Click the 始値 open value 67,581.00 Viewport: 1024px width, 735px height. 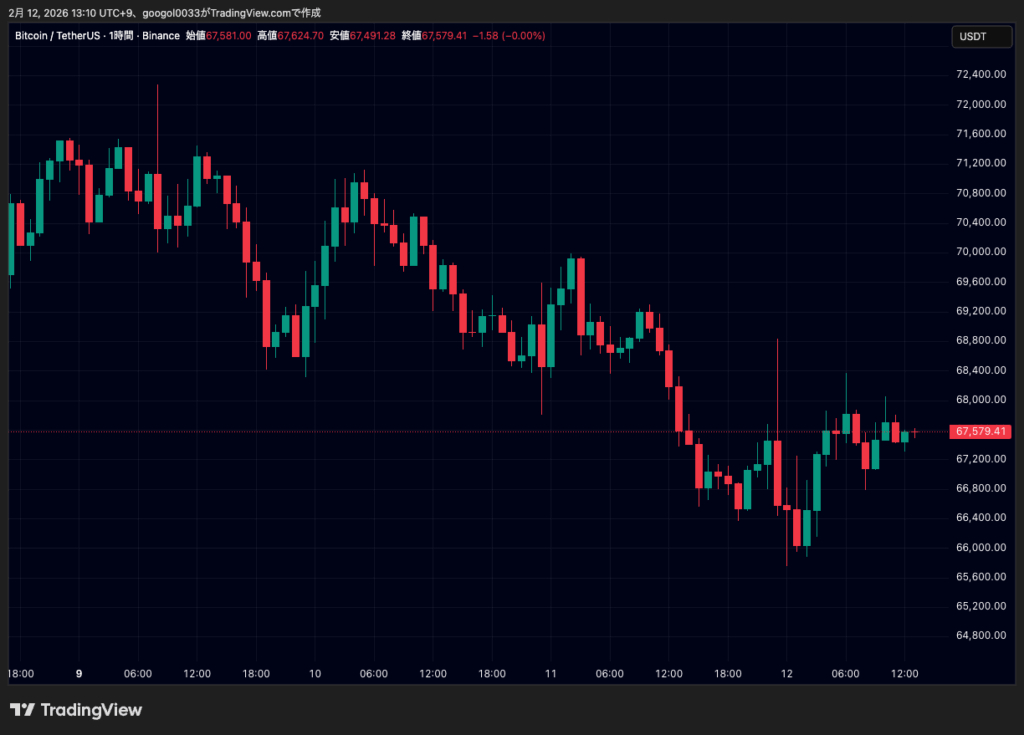(228, 36)
